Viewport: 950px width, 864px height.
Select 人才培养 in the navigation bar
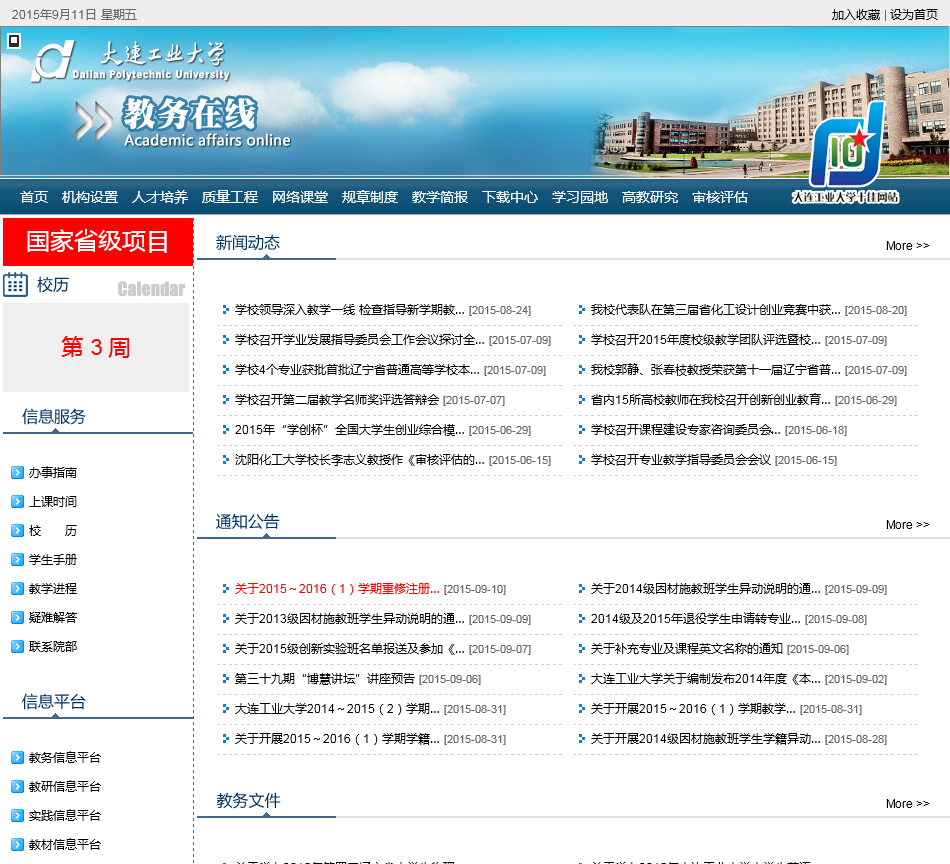[x=160, y=197]
